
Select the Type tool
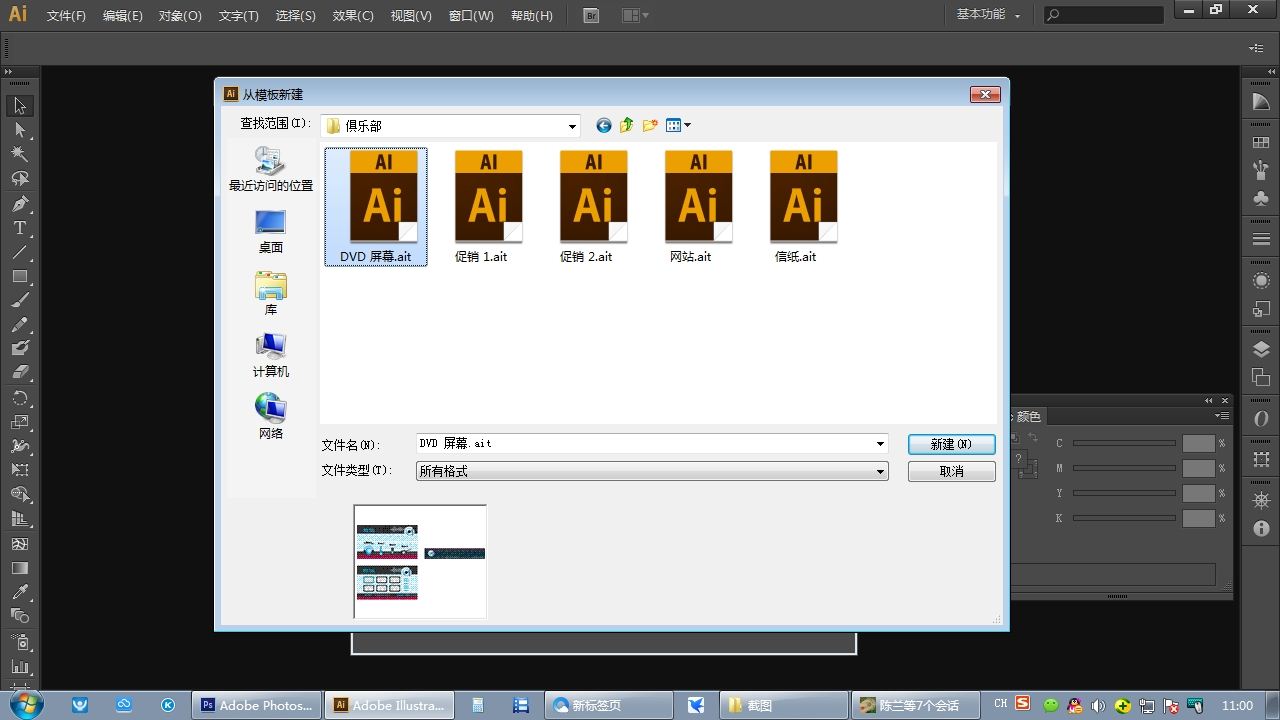(x=20, y=227)
